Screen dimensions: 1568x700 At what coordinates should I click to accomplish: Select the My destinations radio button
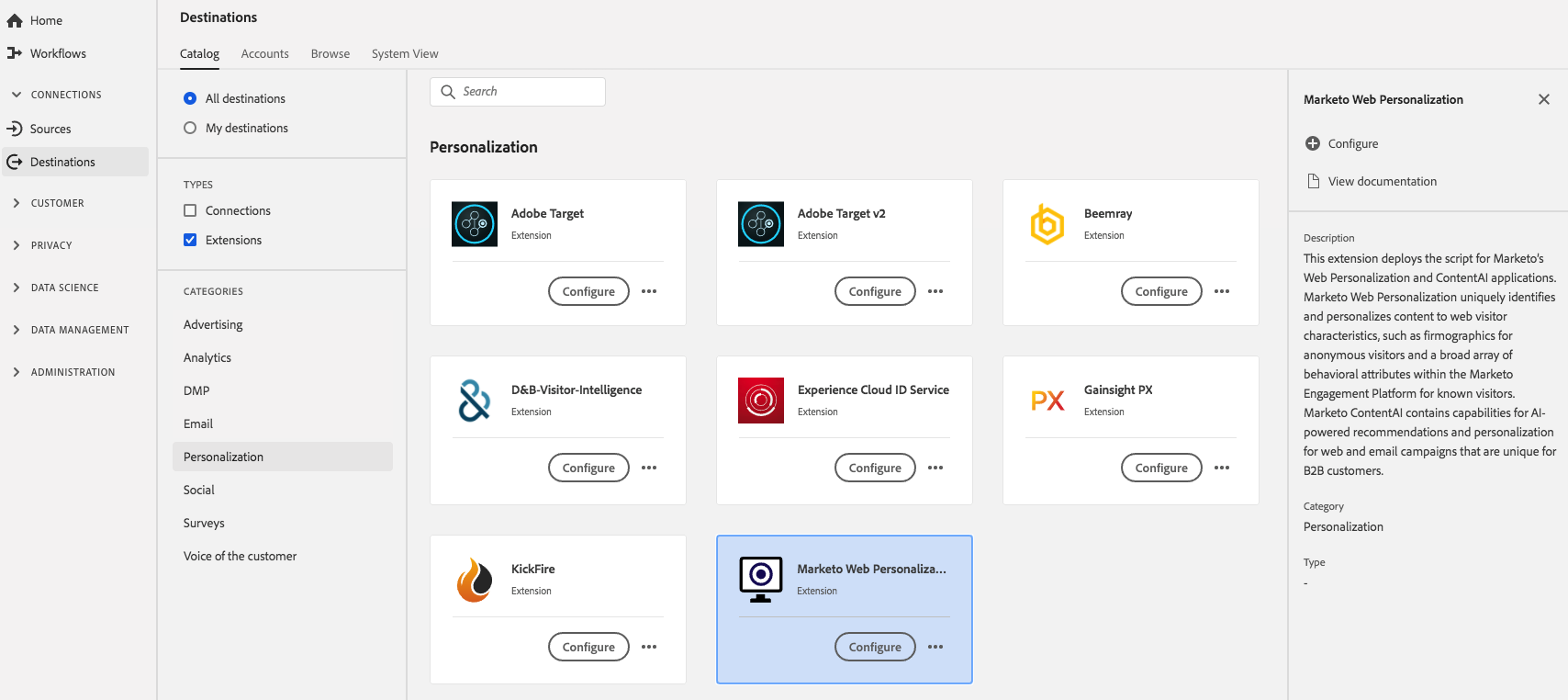tap(190, 128)
